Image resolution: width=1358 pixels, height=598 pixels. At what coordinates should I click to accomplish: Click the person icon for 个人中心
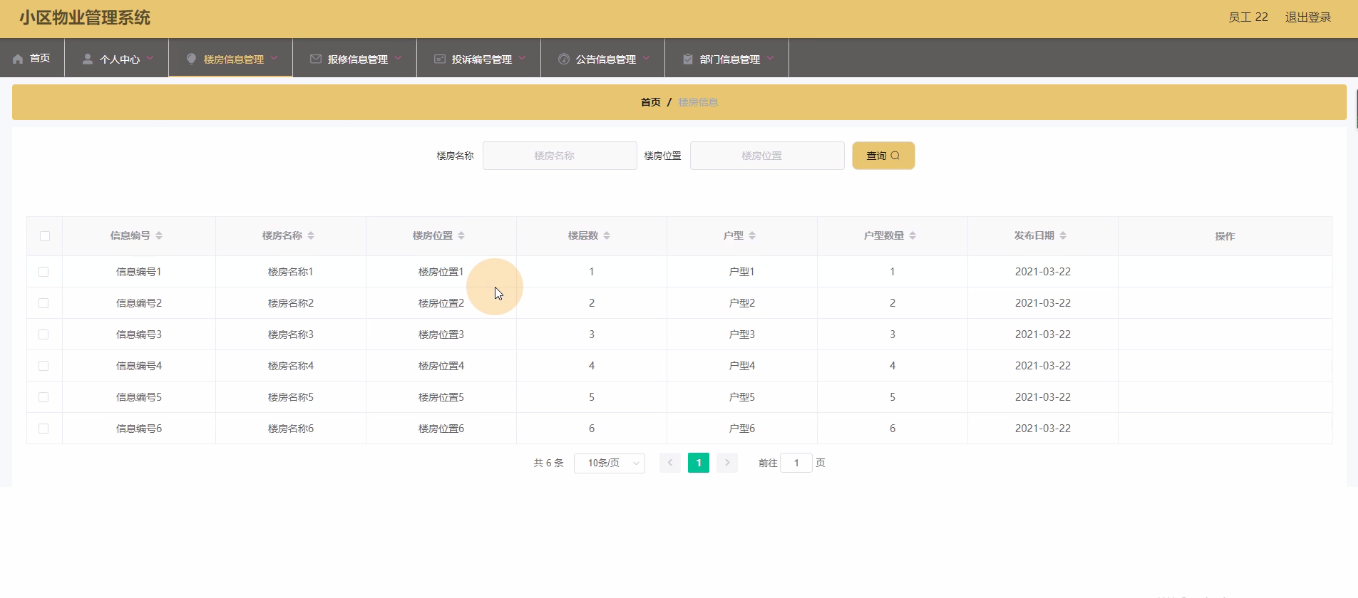coord(88,59)
